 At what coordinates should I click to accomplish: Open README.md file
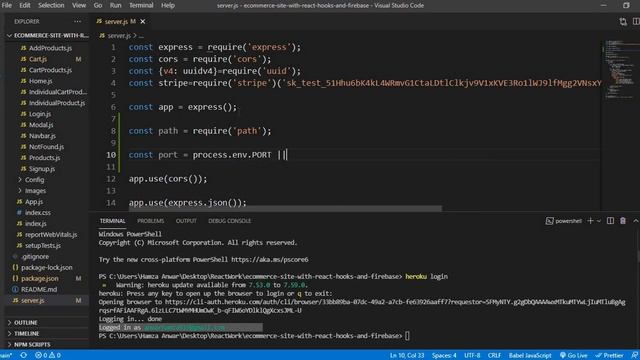pos(39,290)
